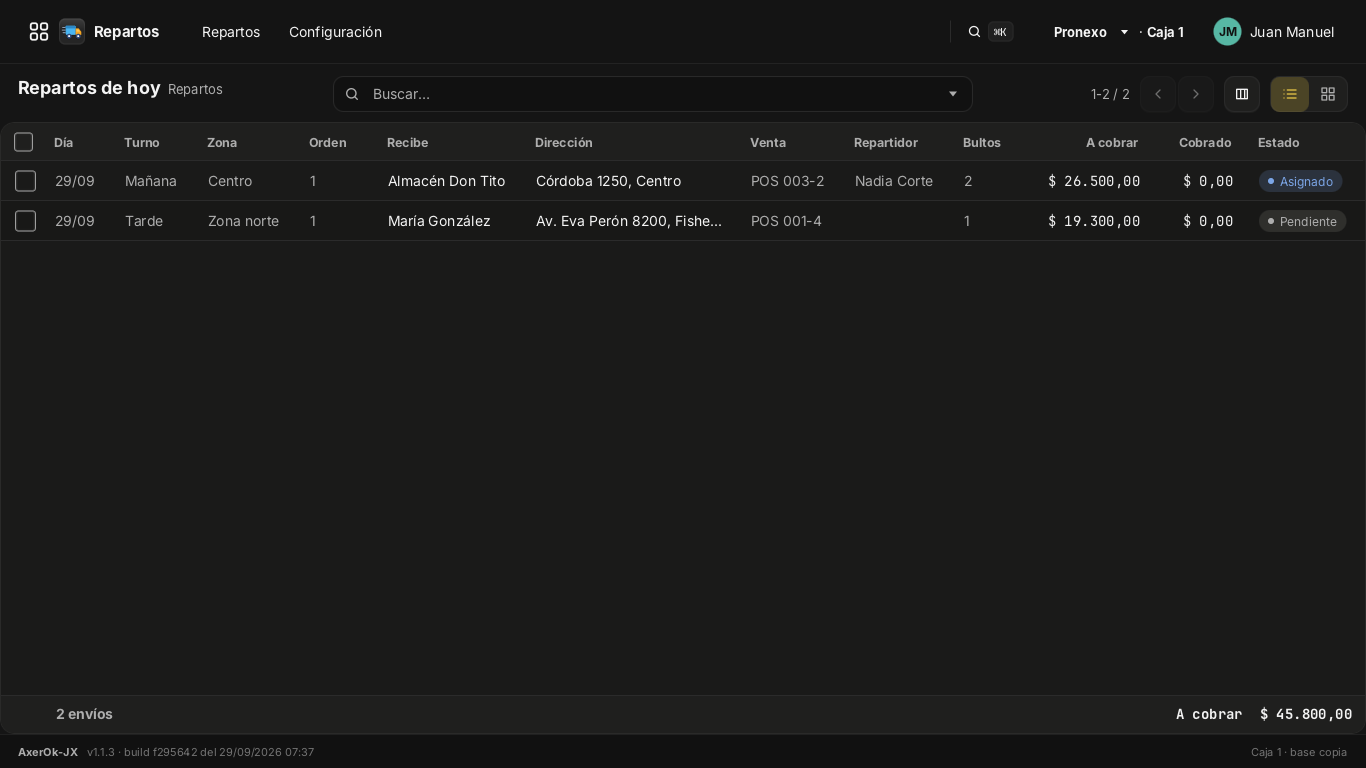
Task: Sort by the Estado column header
Action: click(x=1278, y=142)
